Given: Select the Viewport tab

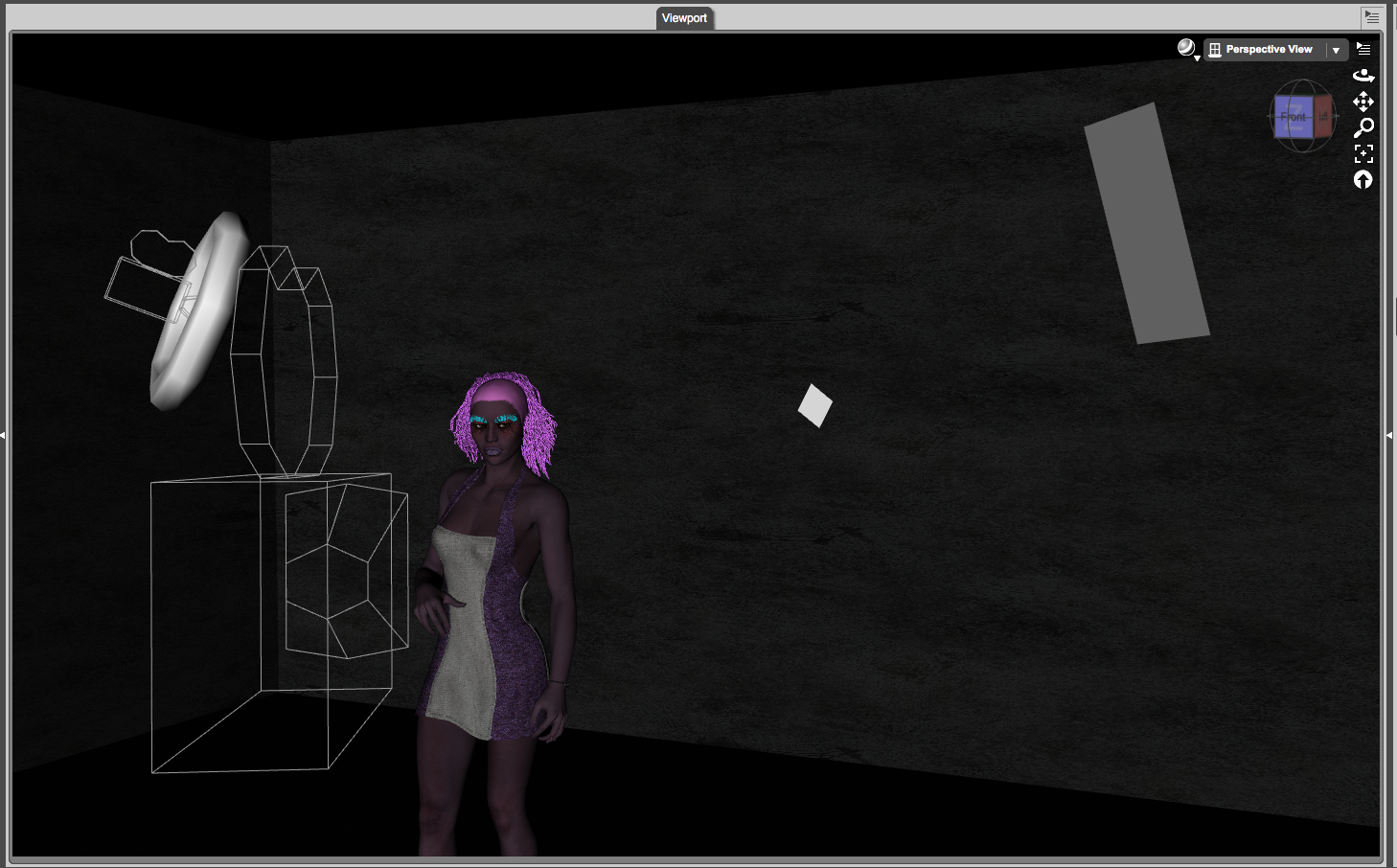Looking at the screenshot, I should [x=684, y=18].
